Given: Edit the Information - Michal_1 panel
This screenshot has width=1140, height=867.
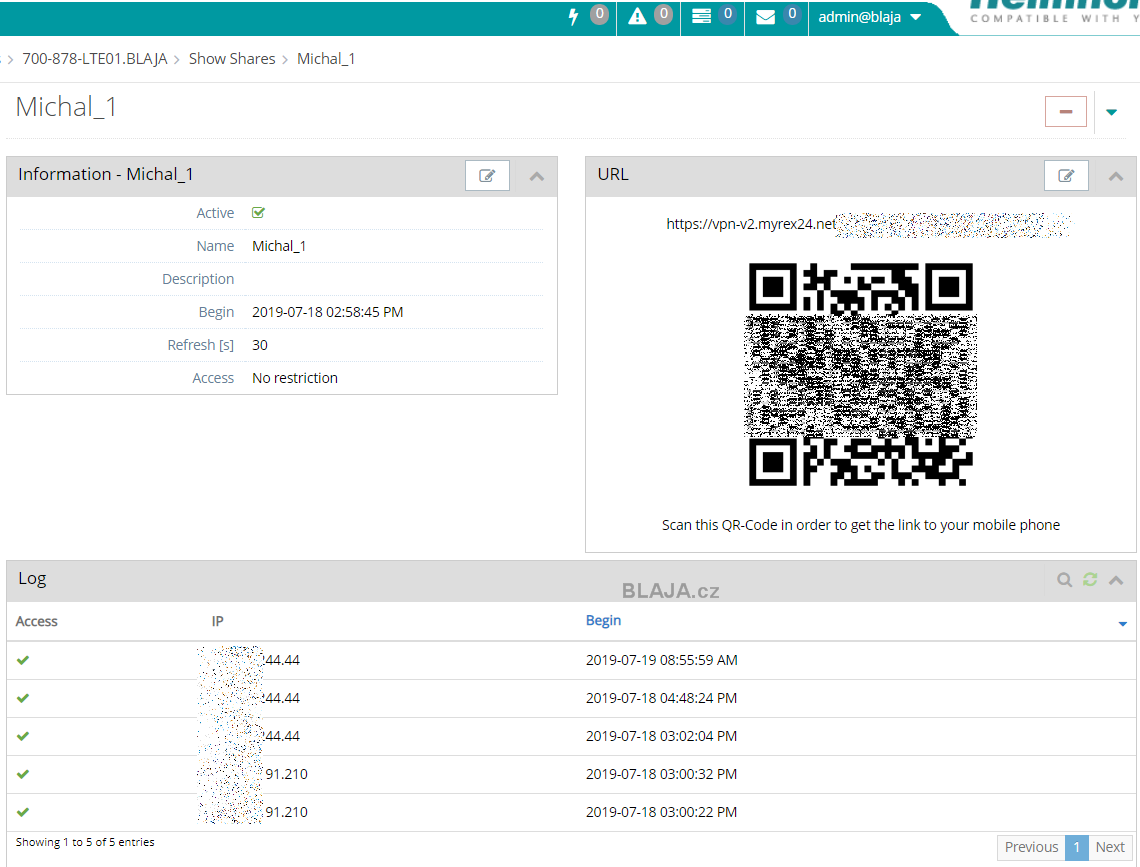Looking at the screenshot, I should click(x=487, y=175).
